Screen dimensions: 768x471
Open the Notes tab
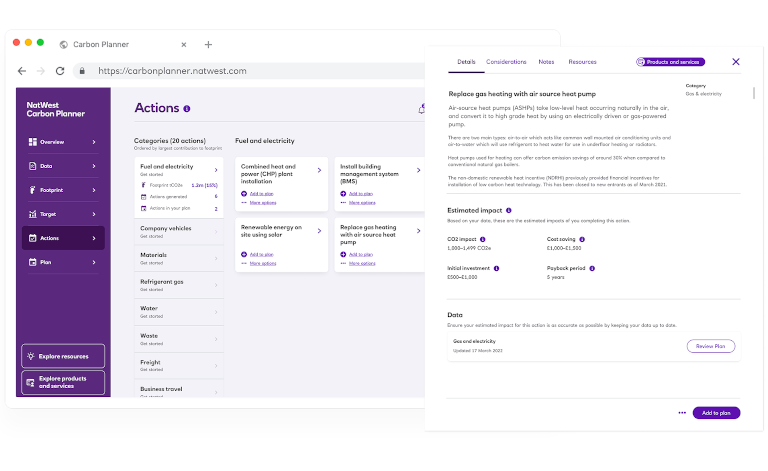(x=546, y=62)
